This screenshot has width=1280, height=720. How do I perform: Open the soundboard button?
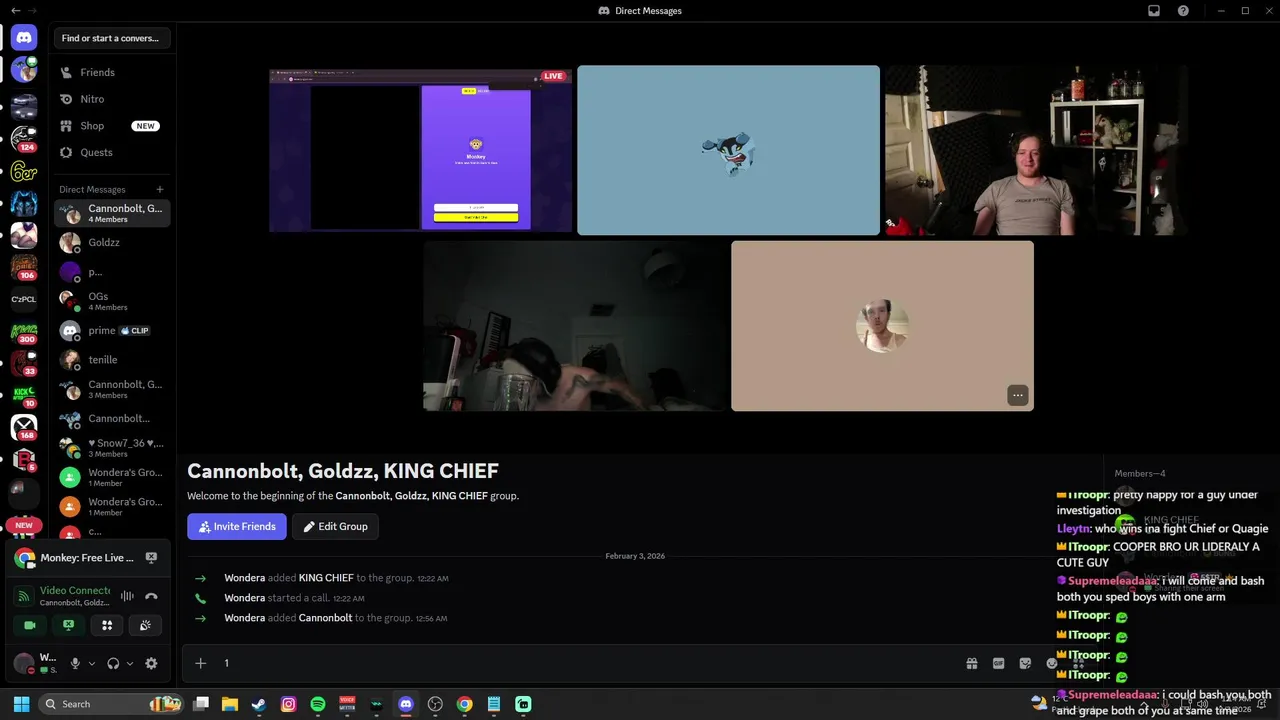[145, 625]
